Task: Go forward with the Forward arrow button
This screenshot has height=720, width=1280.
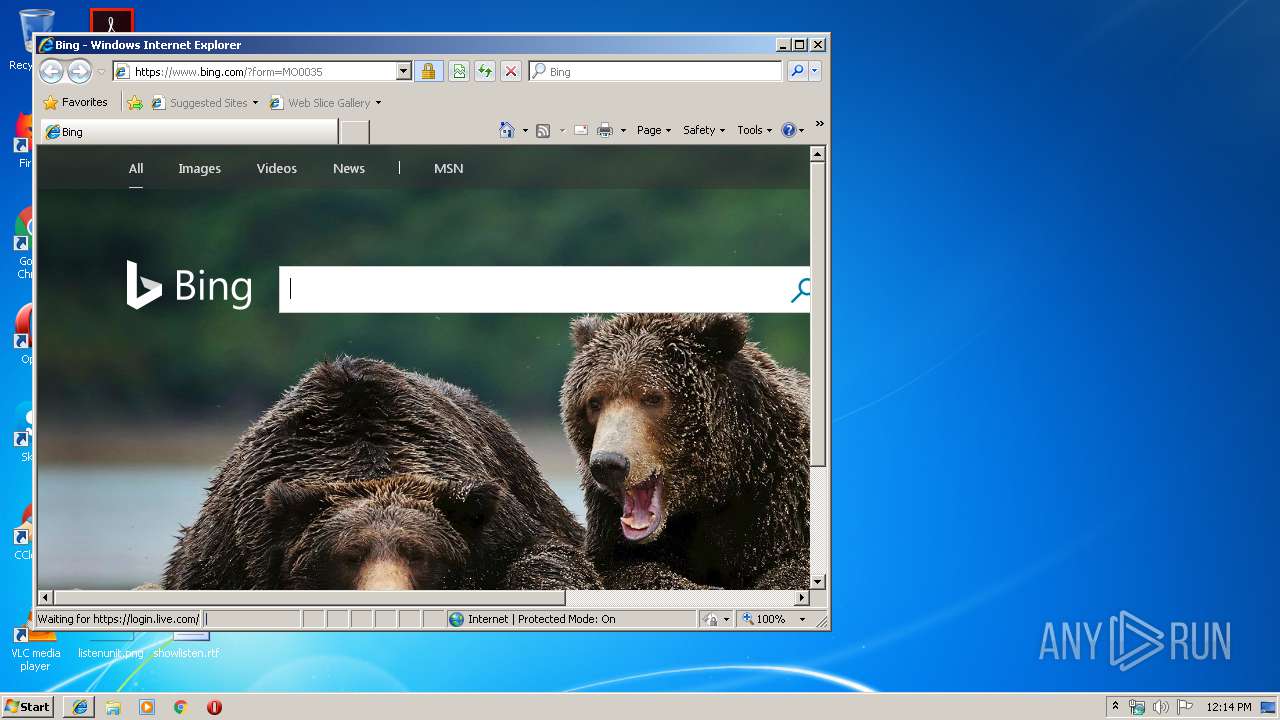Action: (79, 71)
